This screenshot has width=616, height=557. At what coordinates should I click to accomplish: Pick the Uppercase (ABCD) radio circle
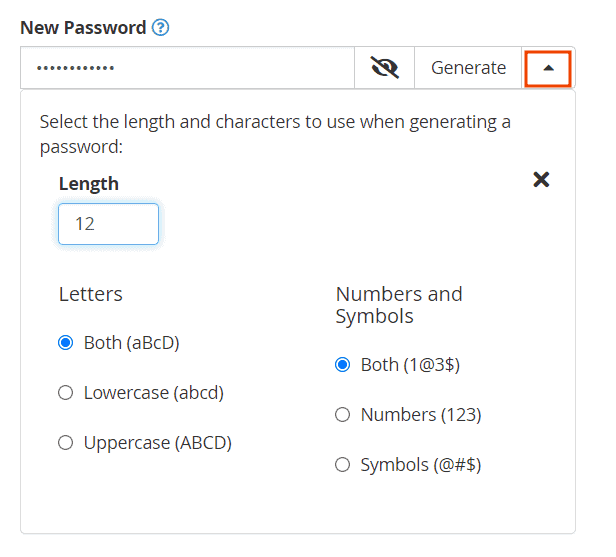[x=66, y=443]
